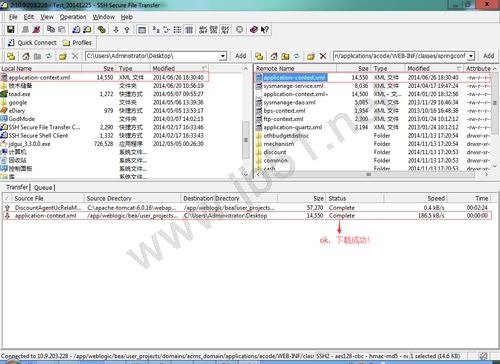
Task: Click the Profiles button
Action: pos(77,43)
